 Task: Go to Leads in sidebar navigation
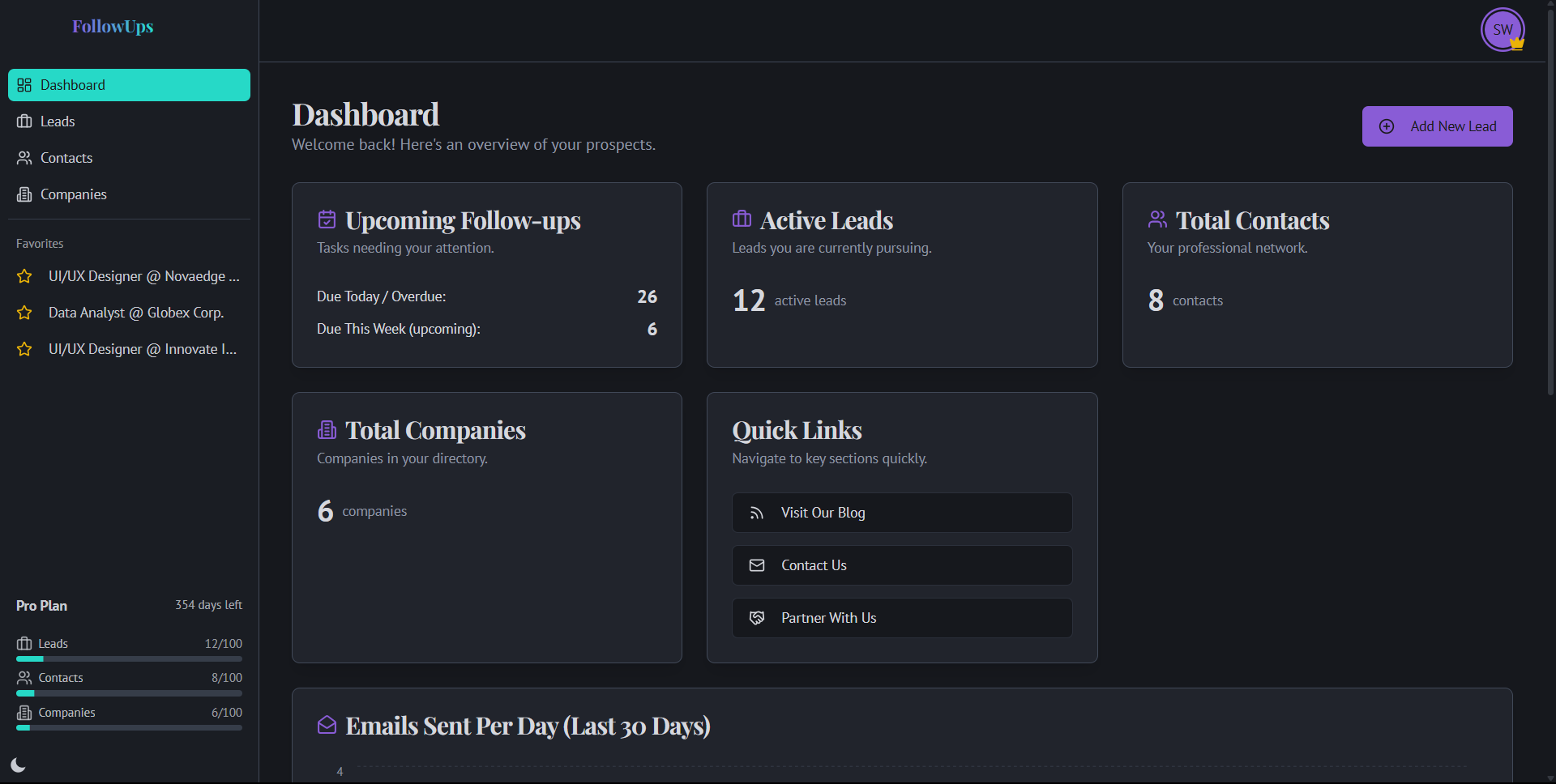129,121
